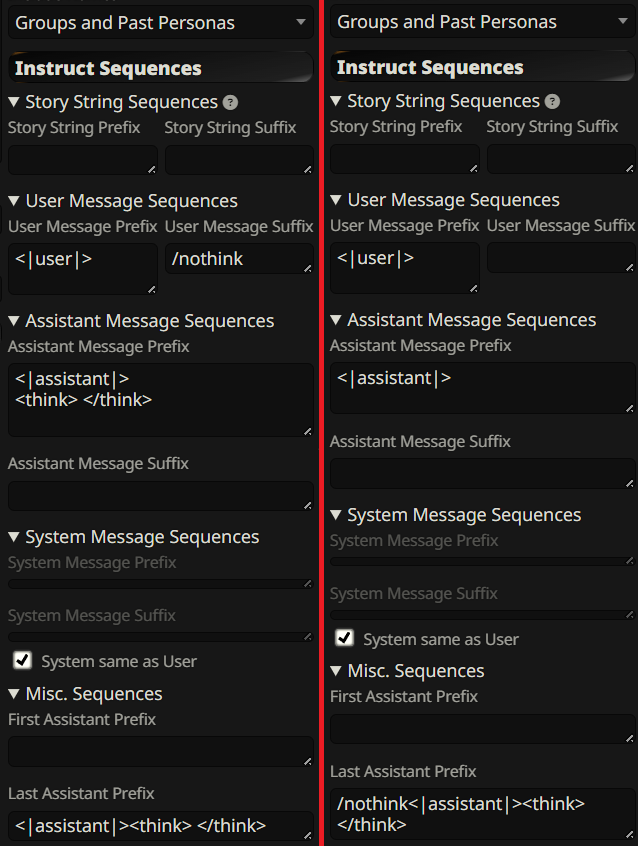Click Story String Suffix field in right panel
This screenshot has height=846, width=638.
560,159
